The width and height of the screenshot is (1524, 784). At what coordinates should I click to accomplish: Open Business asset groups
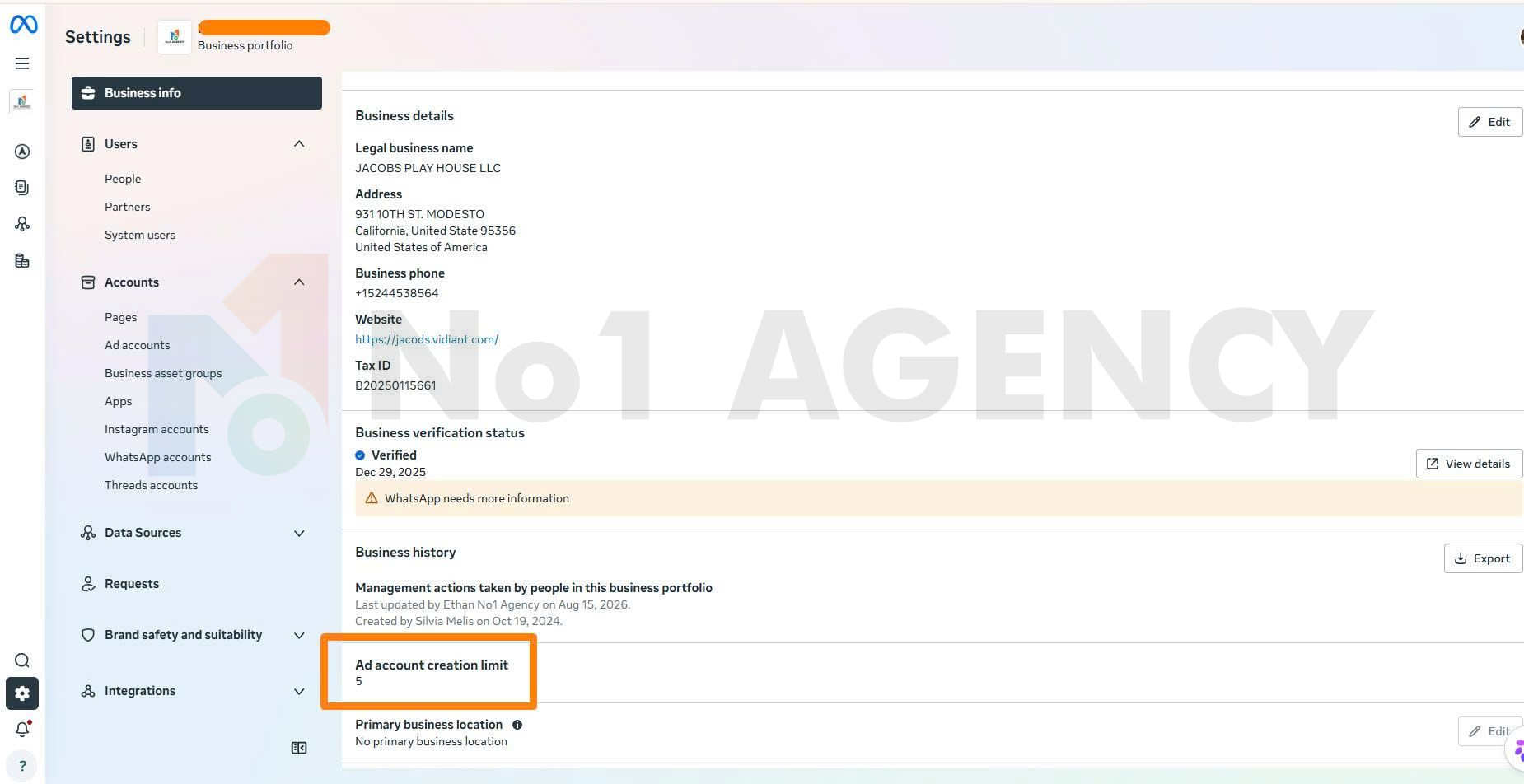pyautogui.click(x=163, y=373)
